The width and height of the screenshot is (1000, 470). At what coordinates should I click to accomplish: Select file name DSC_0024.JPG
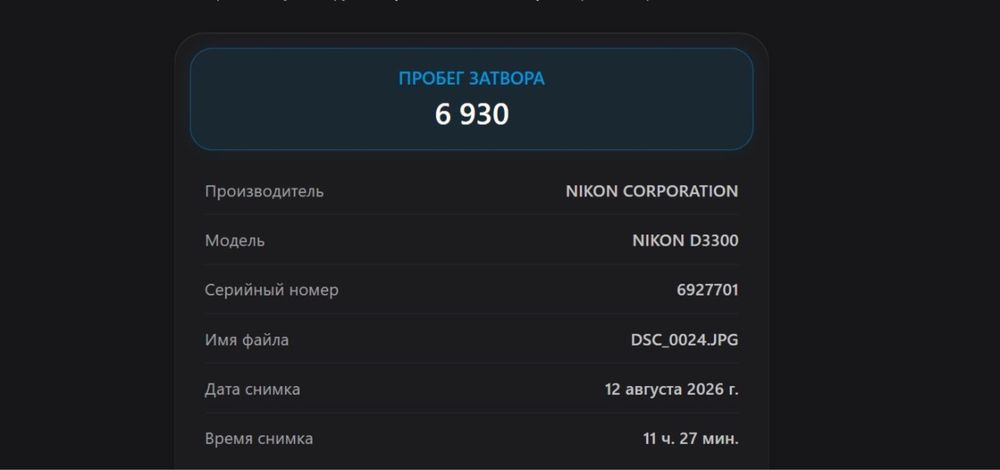pyautogui.click(x=684, y=340)
